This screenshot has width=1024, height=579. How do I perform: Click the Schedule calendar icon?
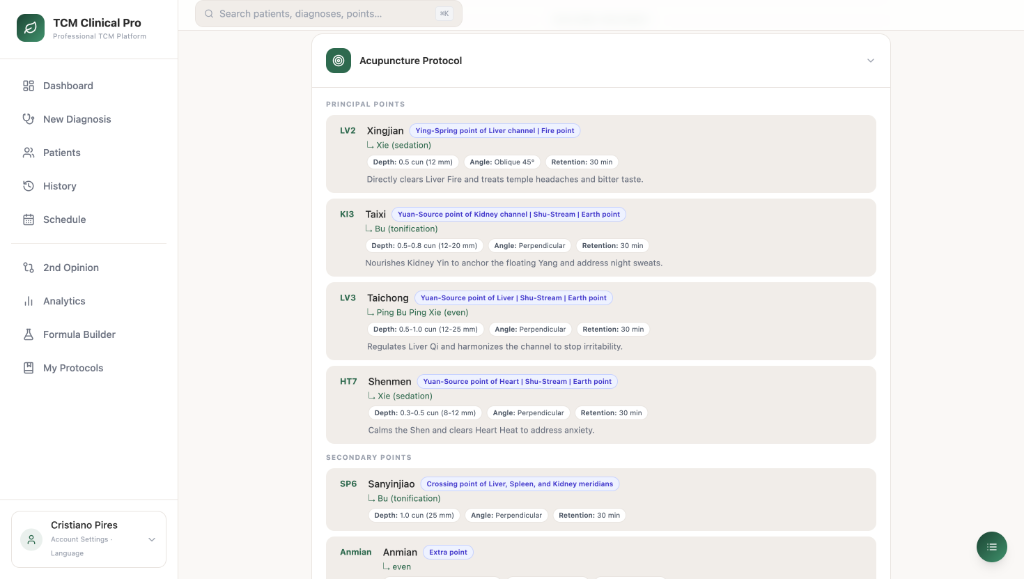coord(28,219)
